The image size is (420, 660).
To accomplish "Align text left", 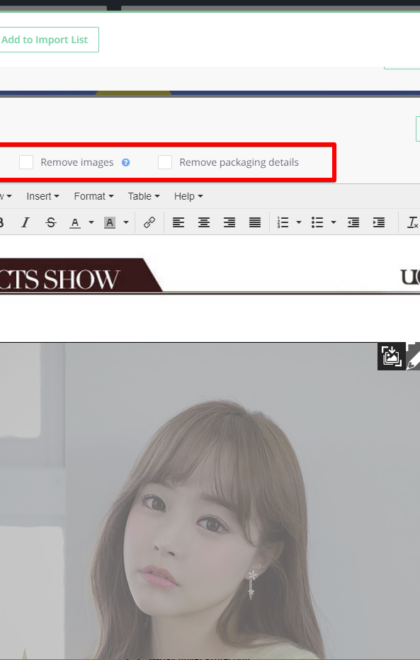I will (178, 222).
